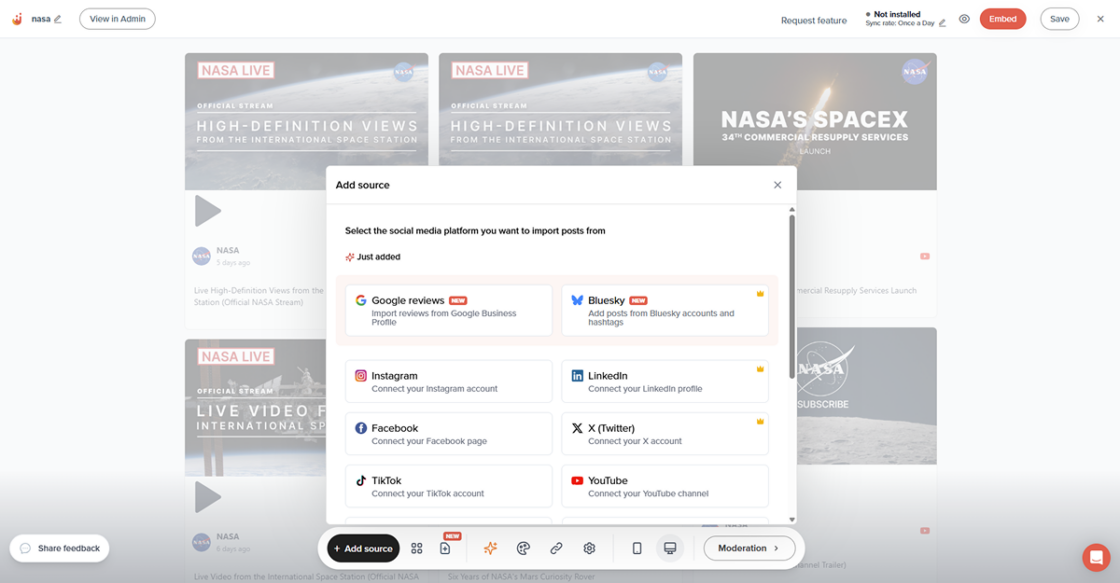
Task: Edit the nasa feed name pencil icon
Action: point(58,19)
